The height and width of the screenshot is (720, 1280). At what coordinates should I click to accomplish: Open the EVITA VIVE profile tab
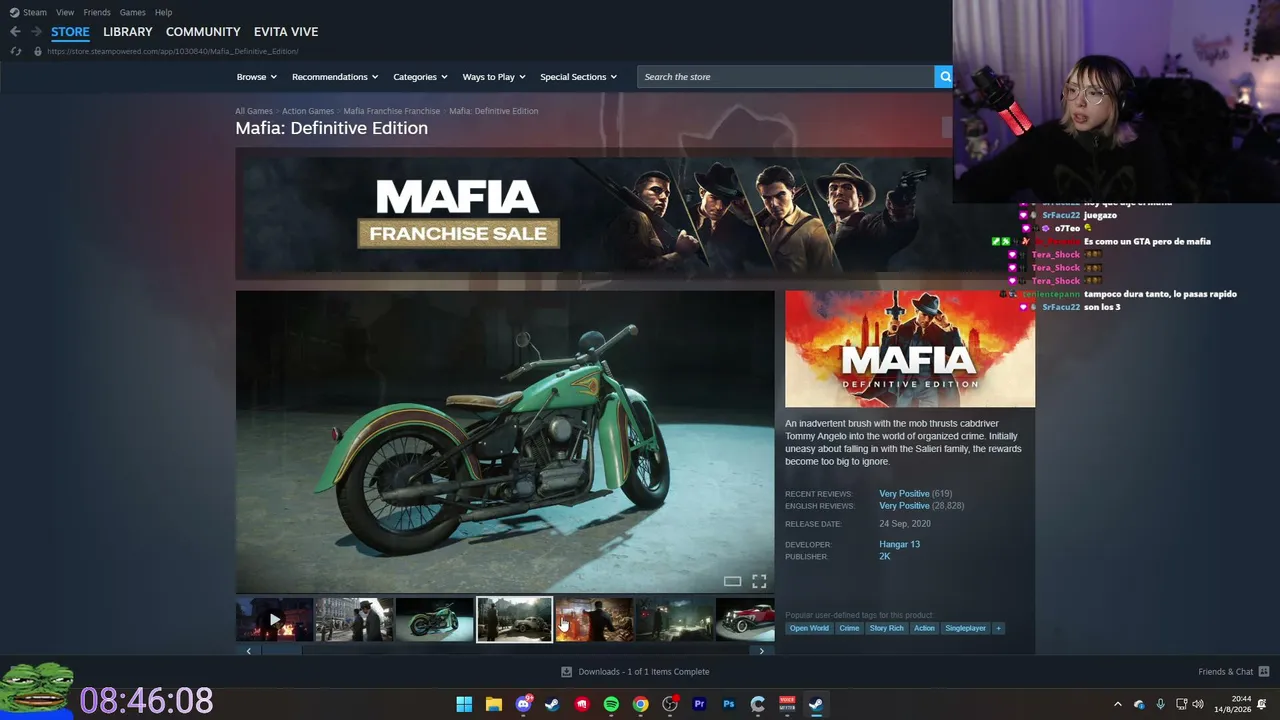click(x=286, y=32)
